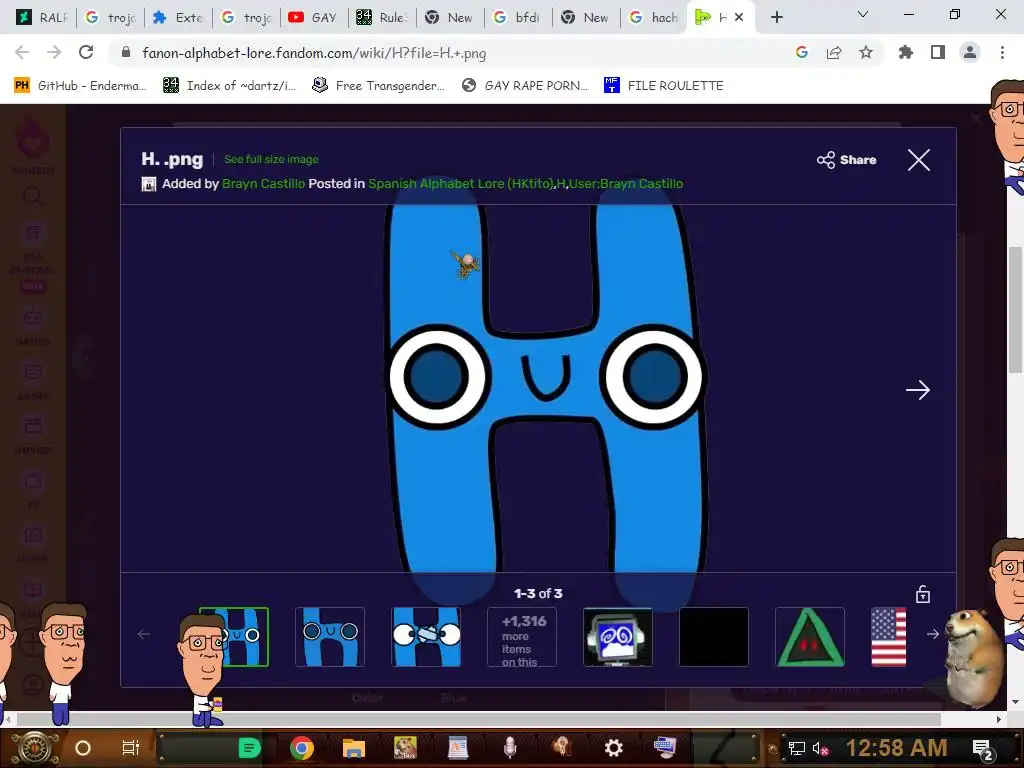1024x768 pixels.
Task: Open Chrome from the taskbar
Action: pos(301,748)
